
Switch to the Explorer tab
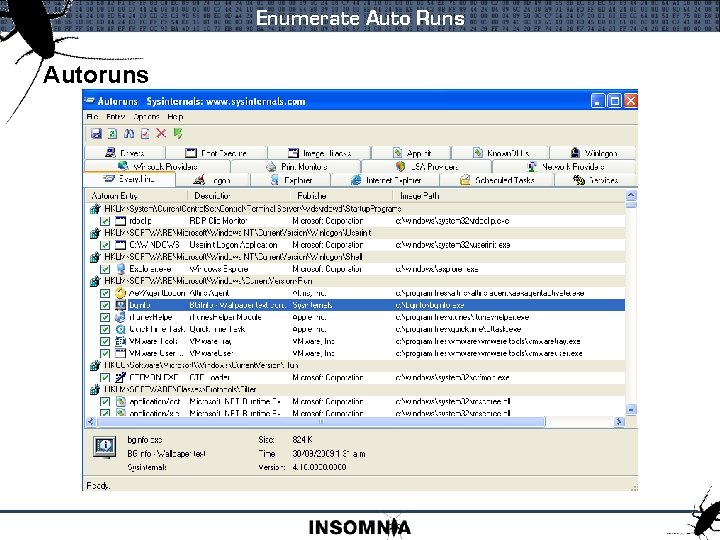291,180
